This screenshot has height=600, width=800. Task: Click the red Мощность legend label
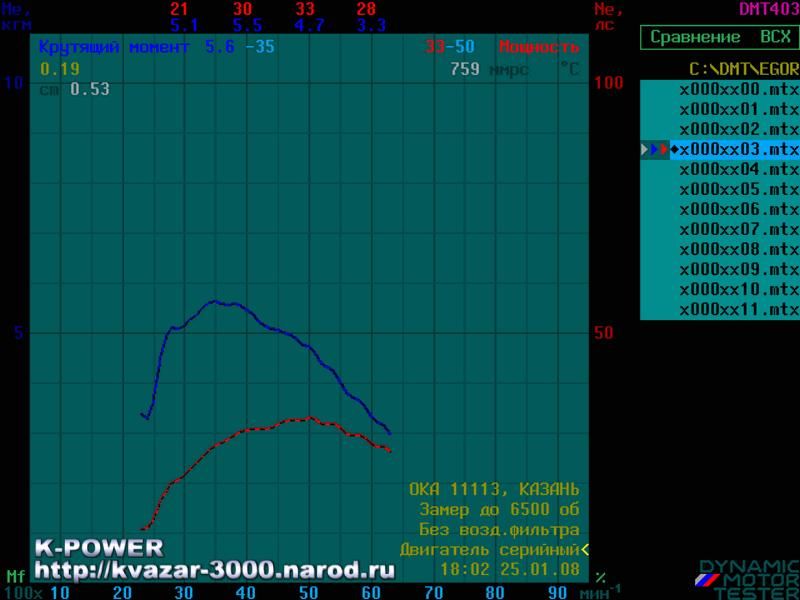538,47
